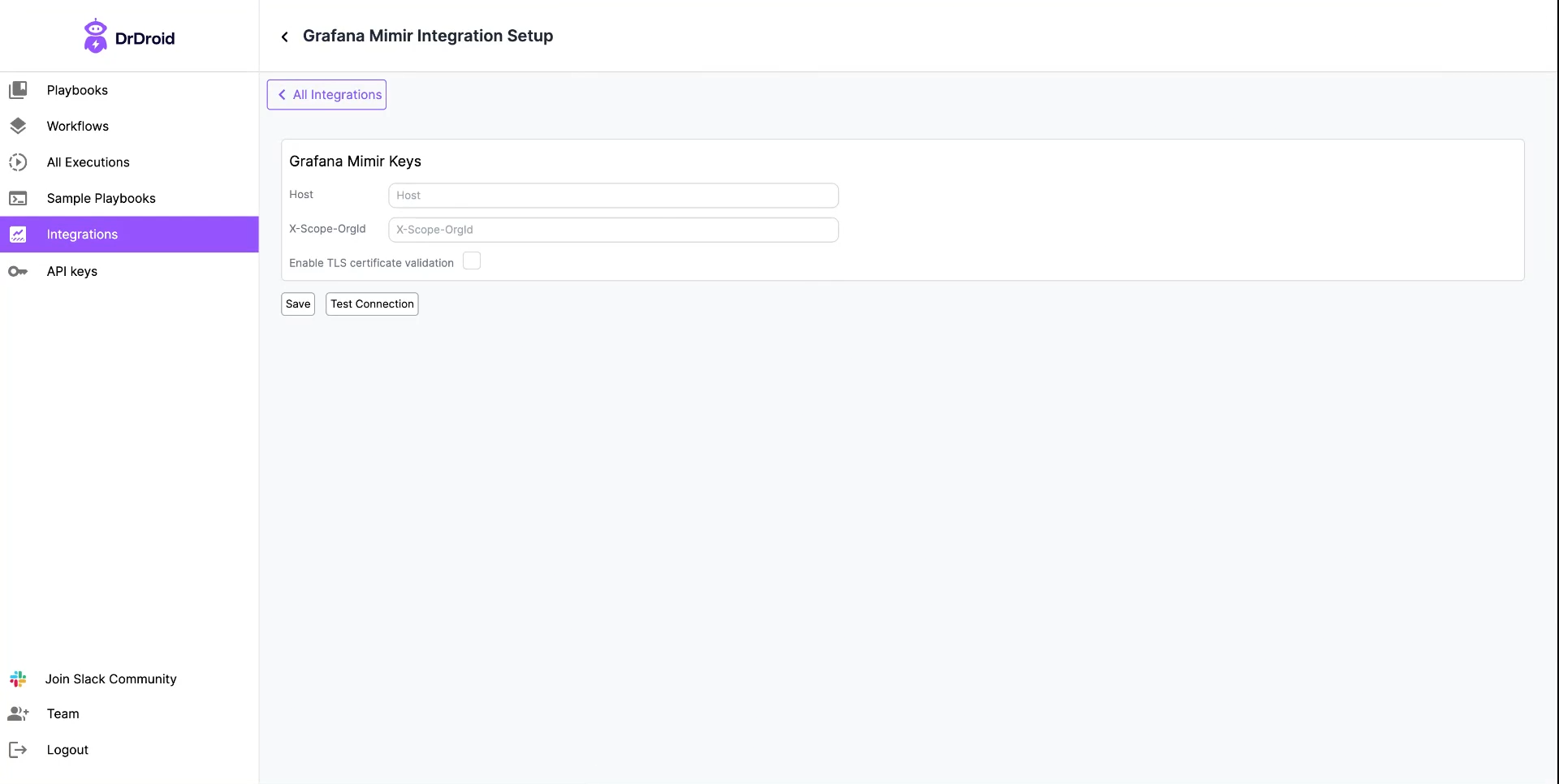Click All Integrations back button
1559x784 pixels.
tap(326, 95)
